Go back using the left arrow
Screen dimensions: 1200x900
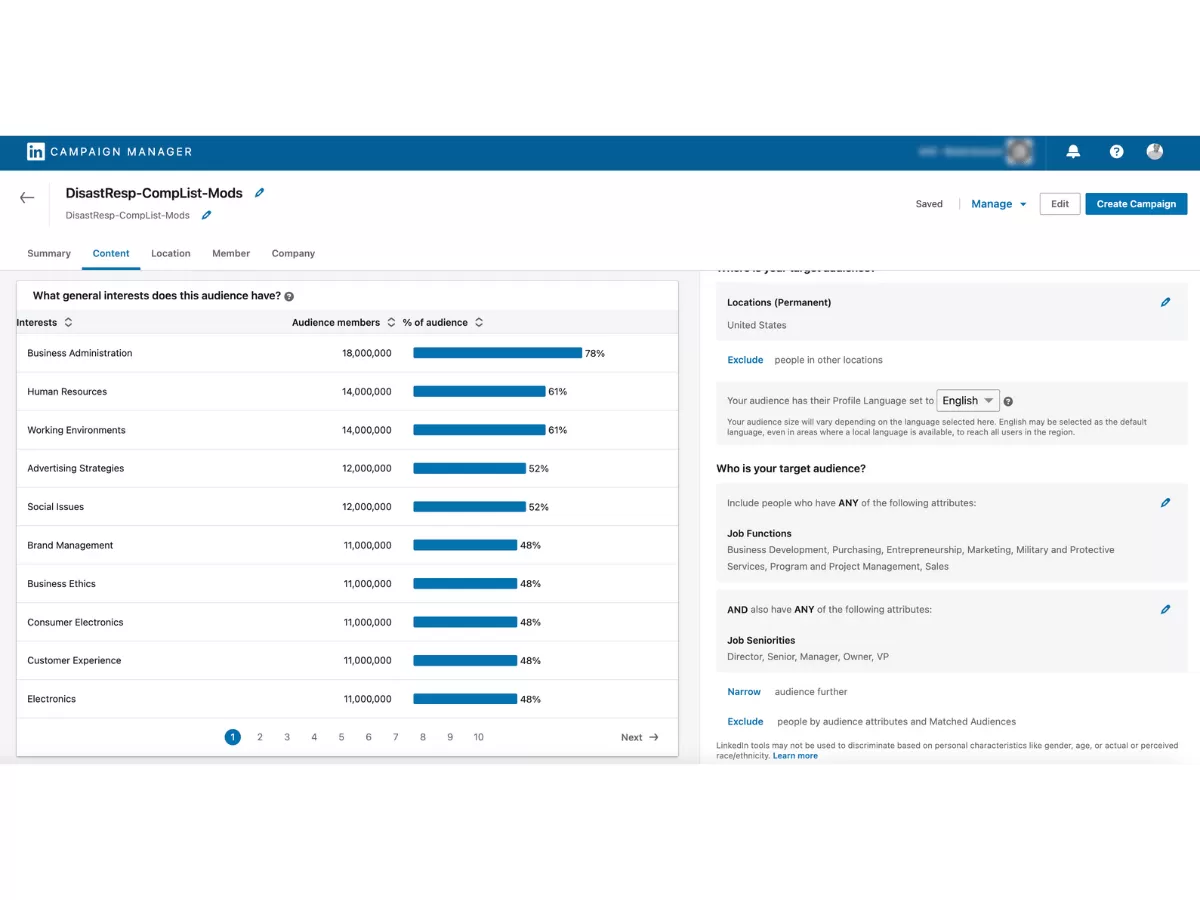[x=27, y=198]
